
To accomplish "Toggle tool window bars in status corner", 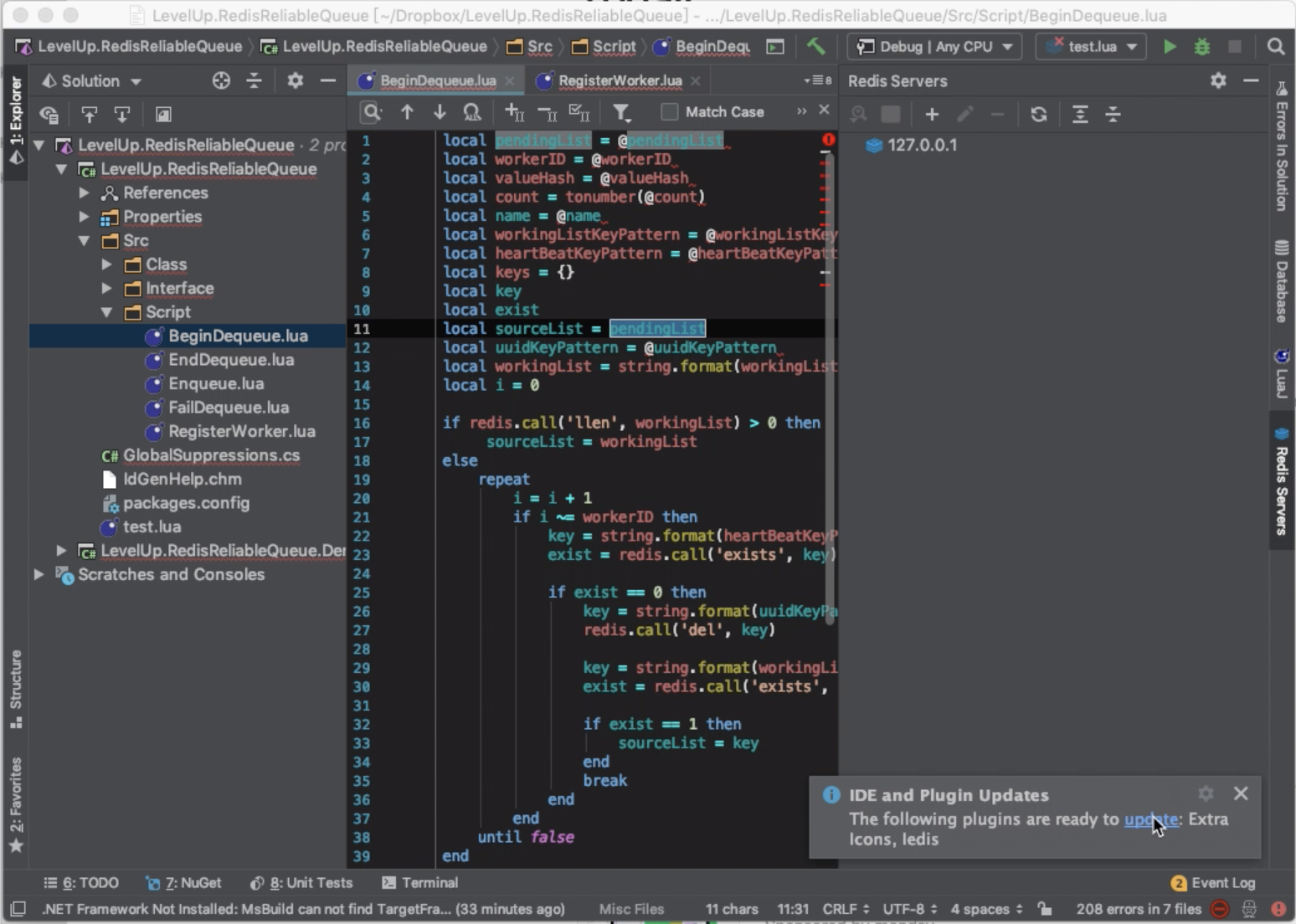I will click(x=18, y=909).
